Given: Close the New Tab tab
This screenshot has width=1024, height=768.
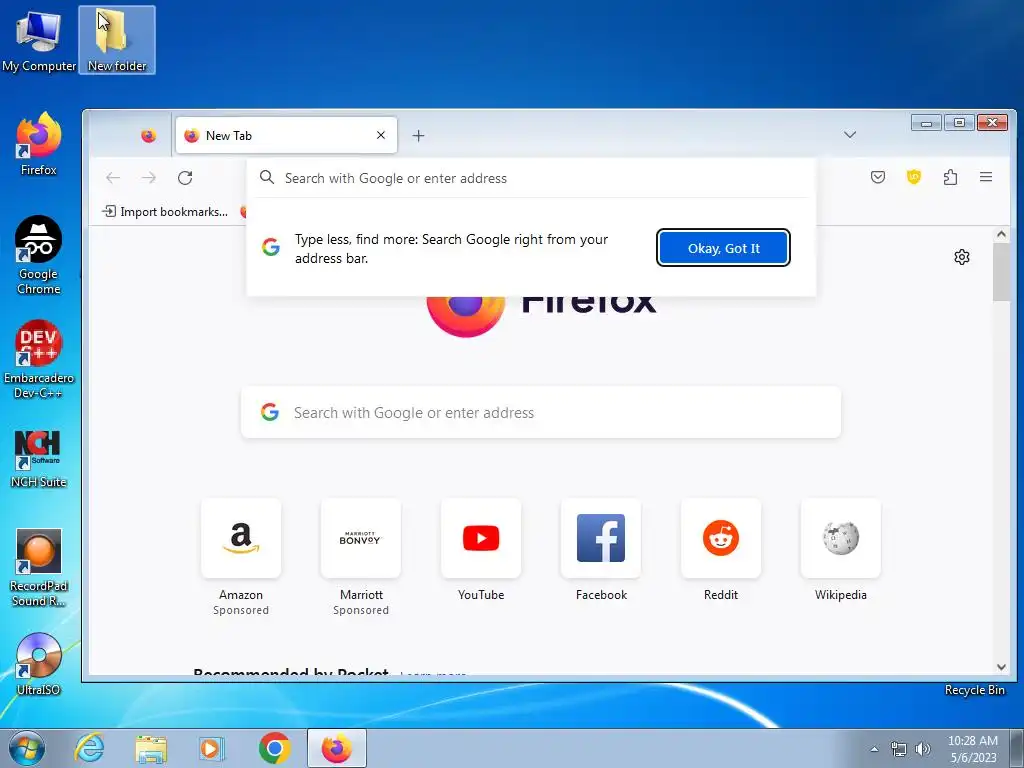Looking at the screenshot, I should [381, 135].
